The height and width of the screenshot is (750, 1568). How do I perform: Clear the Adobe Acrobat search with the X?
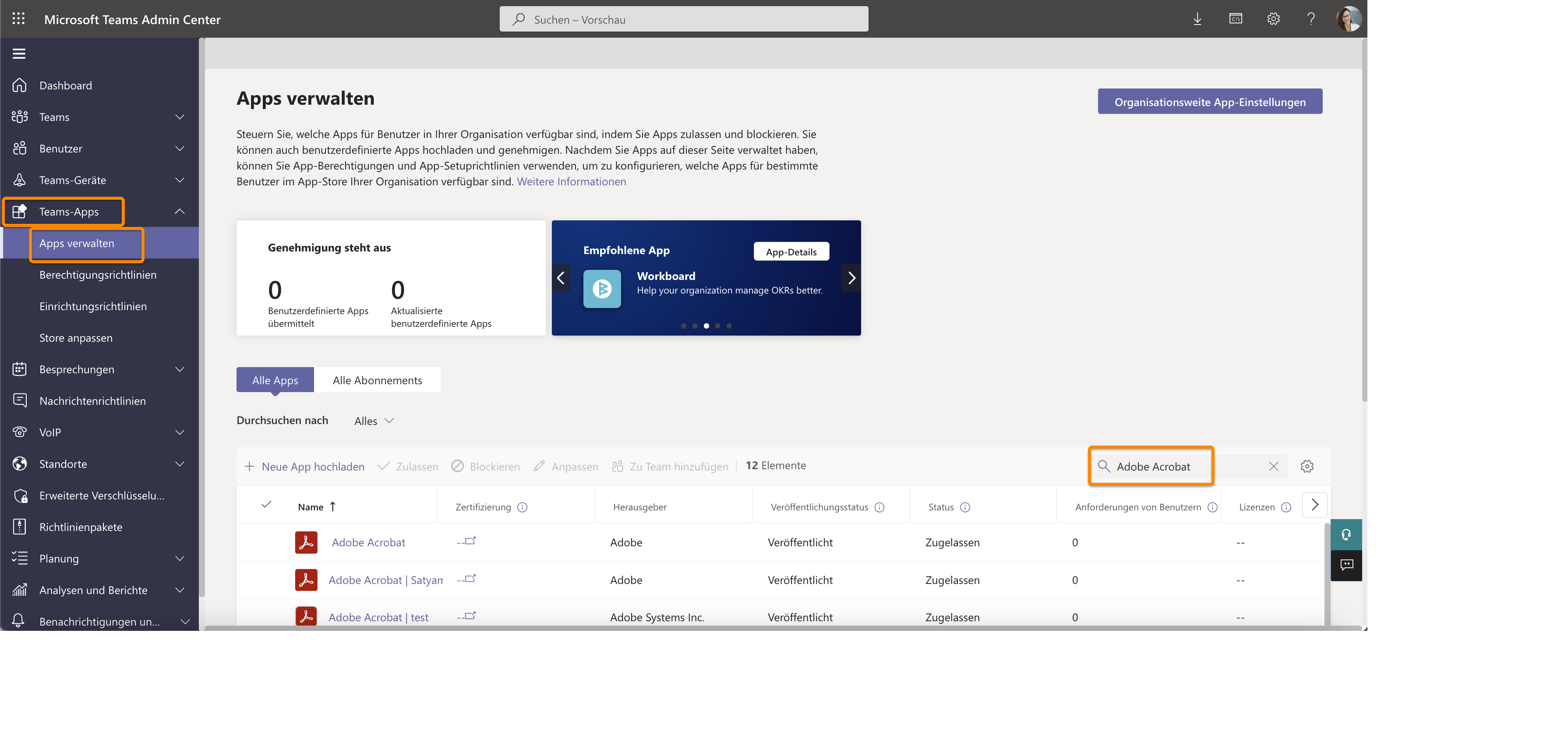click(x=1273, y=466)
